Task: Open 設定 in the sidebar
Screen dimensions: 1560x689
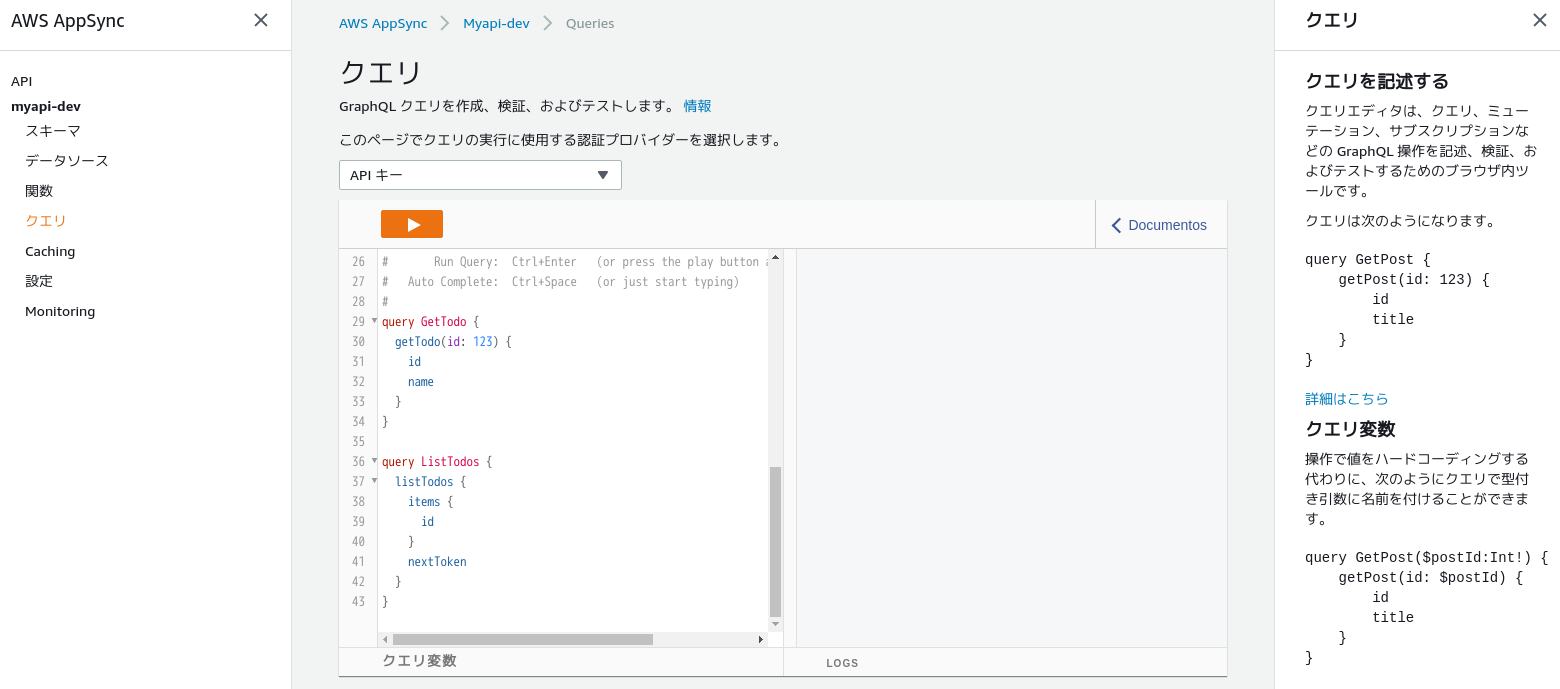Action: 39,281
